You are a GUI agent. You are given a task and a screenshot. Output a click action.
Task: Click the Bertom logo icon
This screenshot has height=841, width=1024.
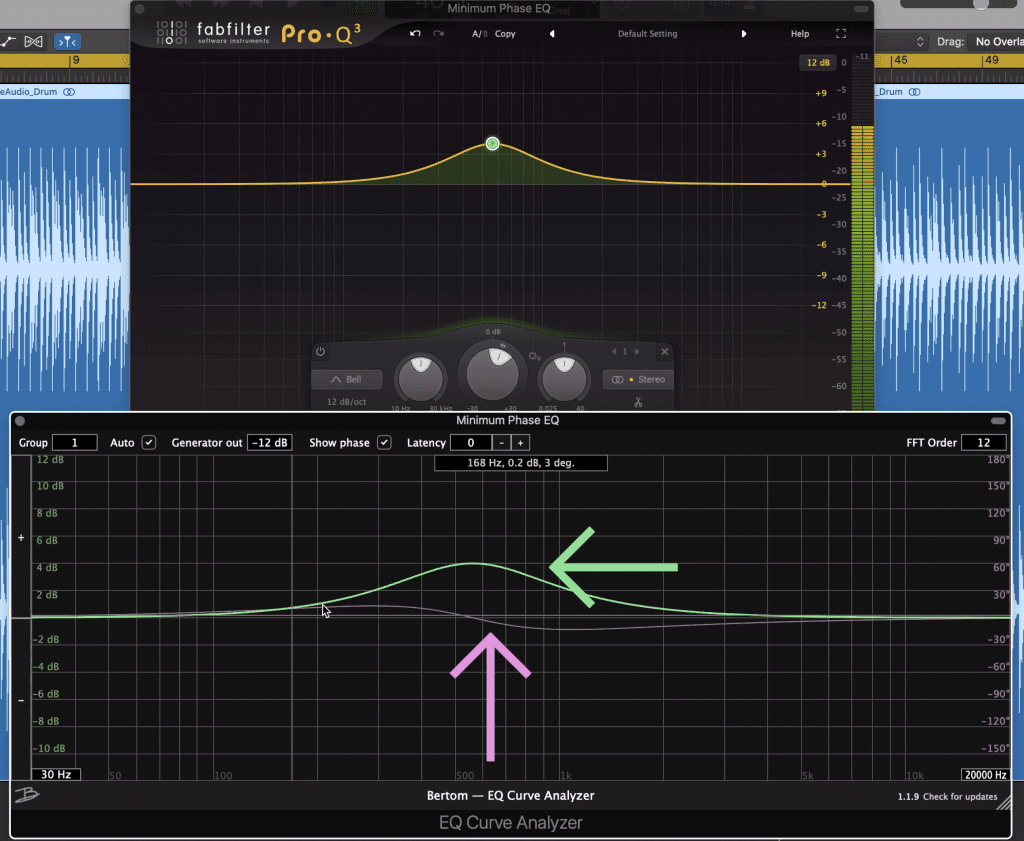pyautogui.click(x=27, y=795)
